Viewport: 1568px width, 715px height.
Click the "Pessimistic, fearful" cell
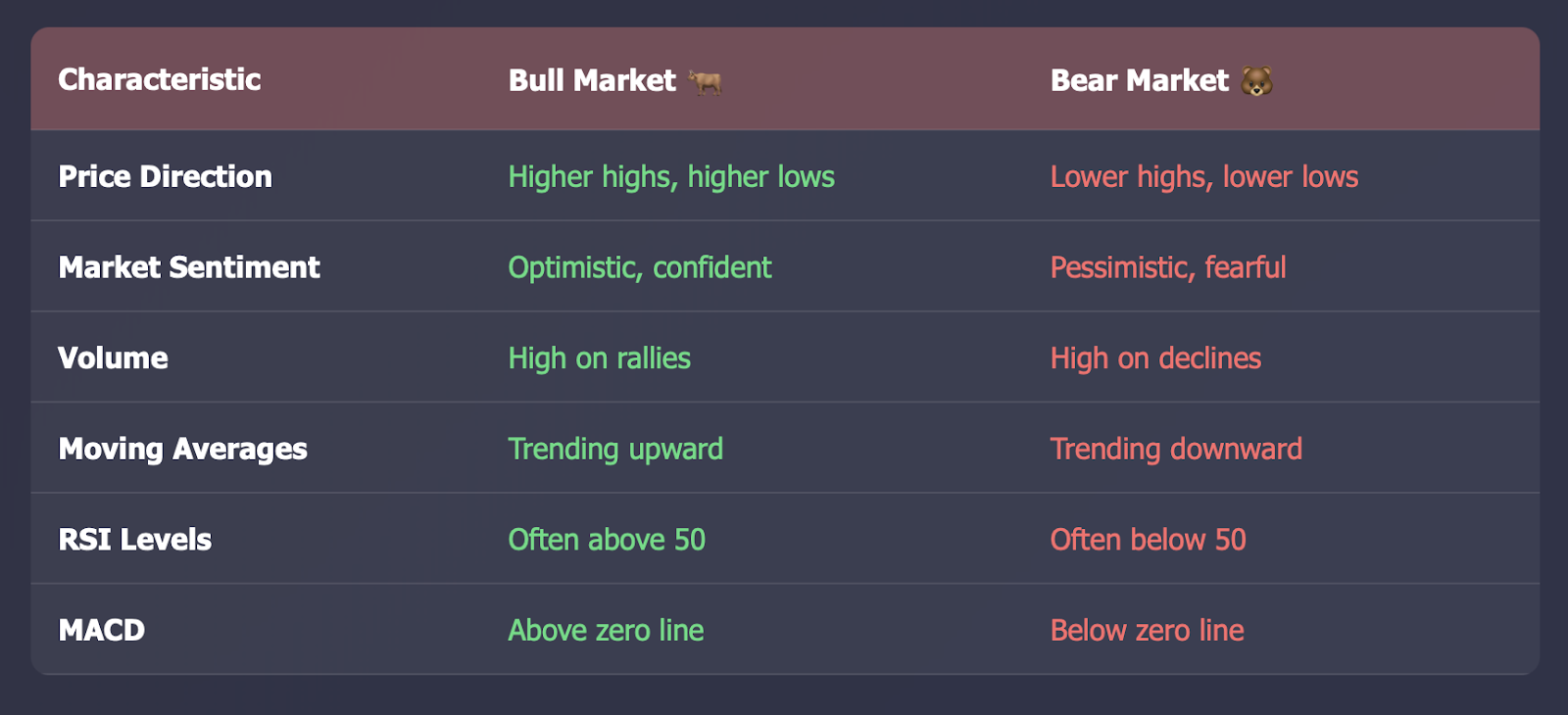(x=1168, y=267)
